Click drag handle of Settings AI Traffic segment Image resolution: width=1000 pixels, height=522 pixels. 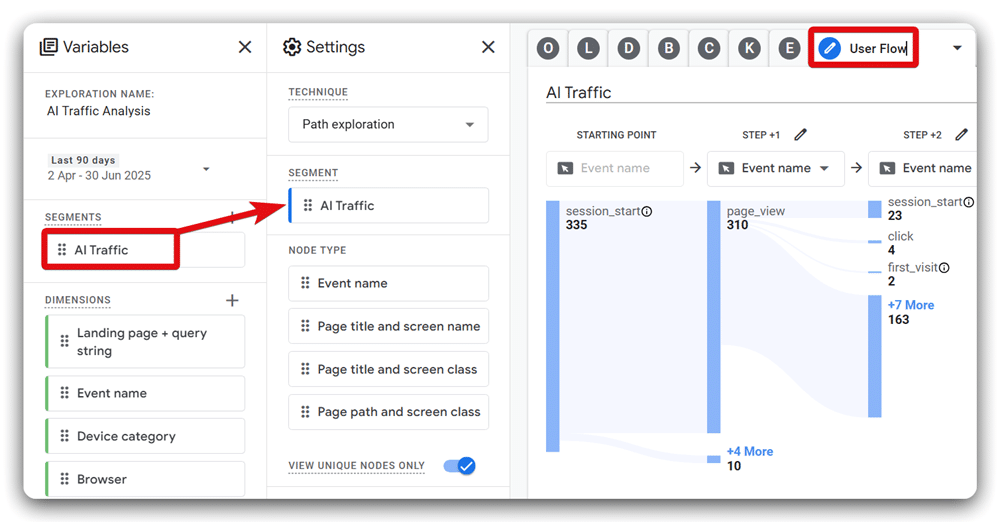click(x=308, y=205)
